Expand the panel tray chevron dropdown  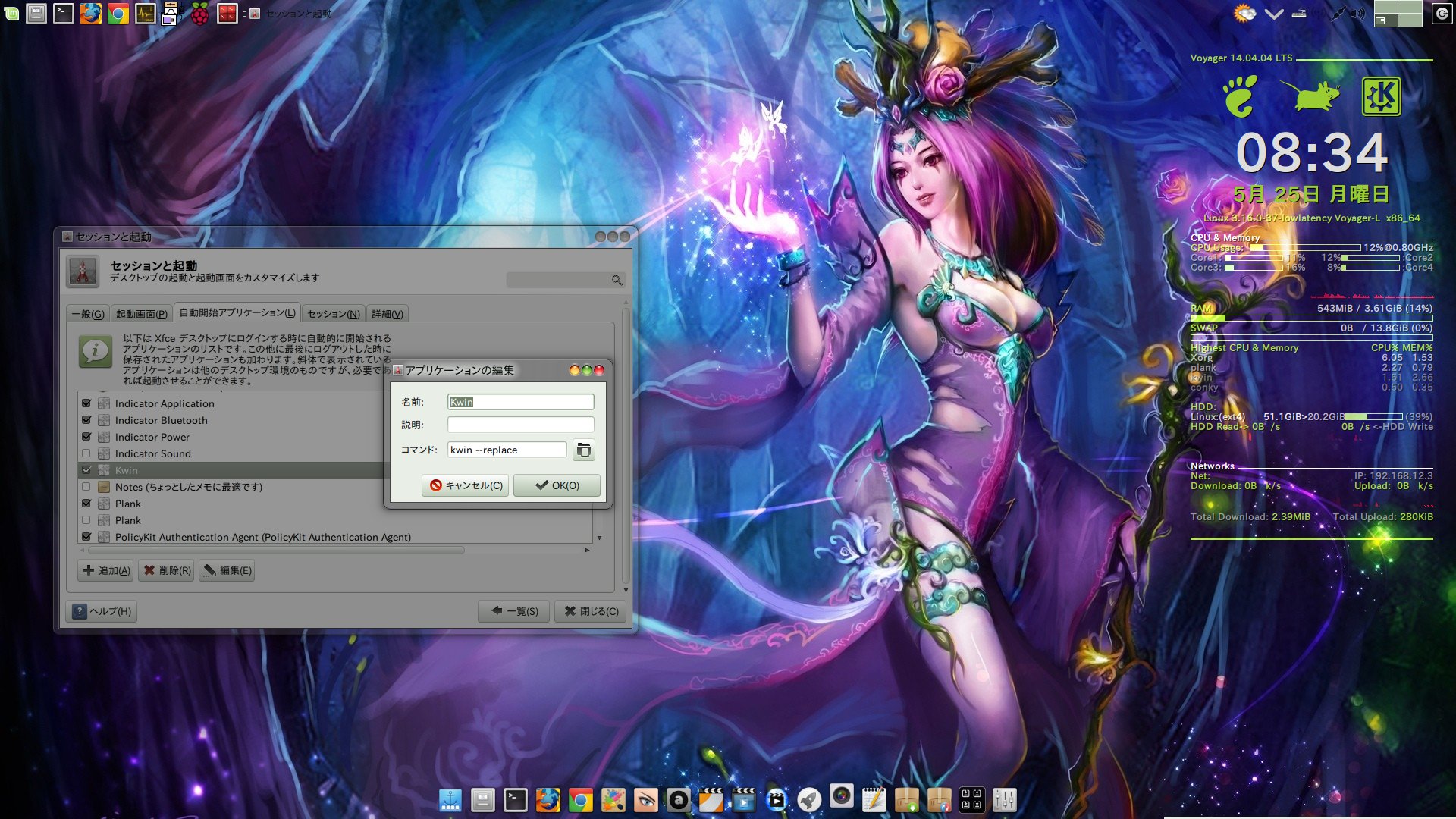(x=1274, y=14)
